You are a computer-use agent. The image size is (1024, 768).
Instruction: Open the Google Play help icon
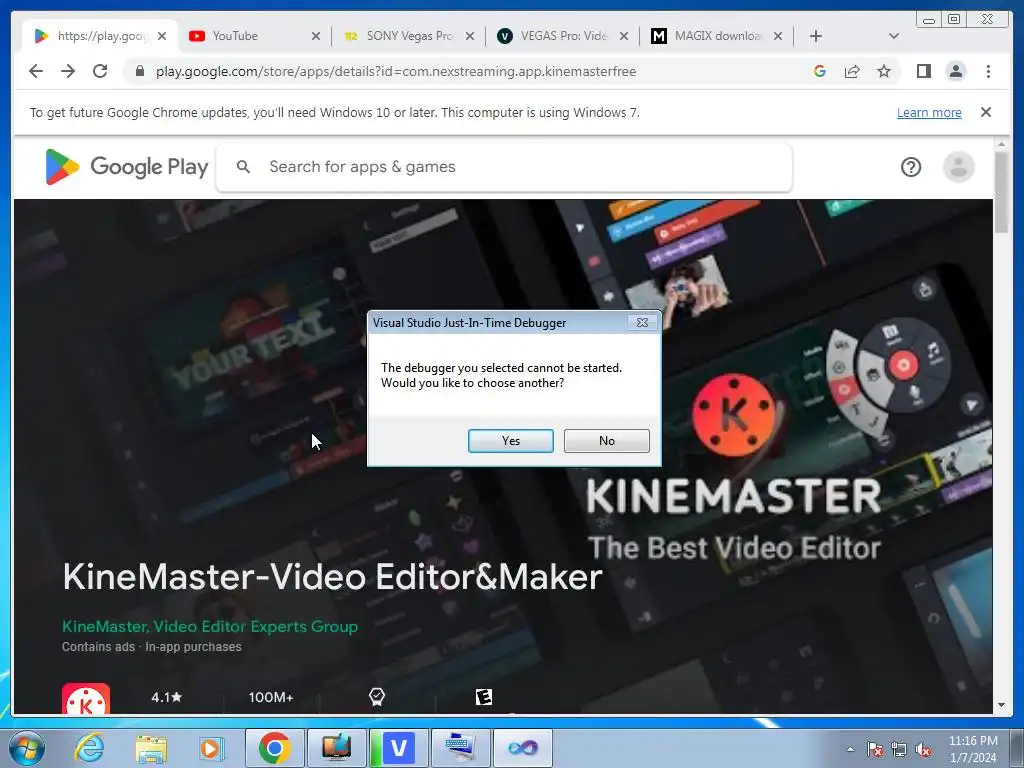click(x=911, y=167)
